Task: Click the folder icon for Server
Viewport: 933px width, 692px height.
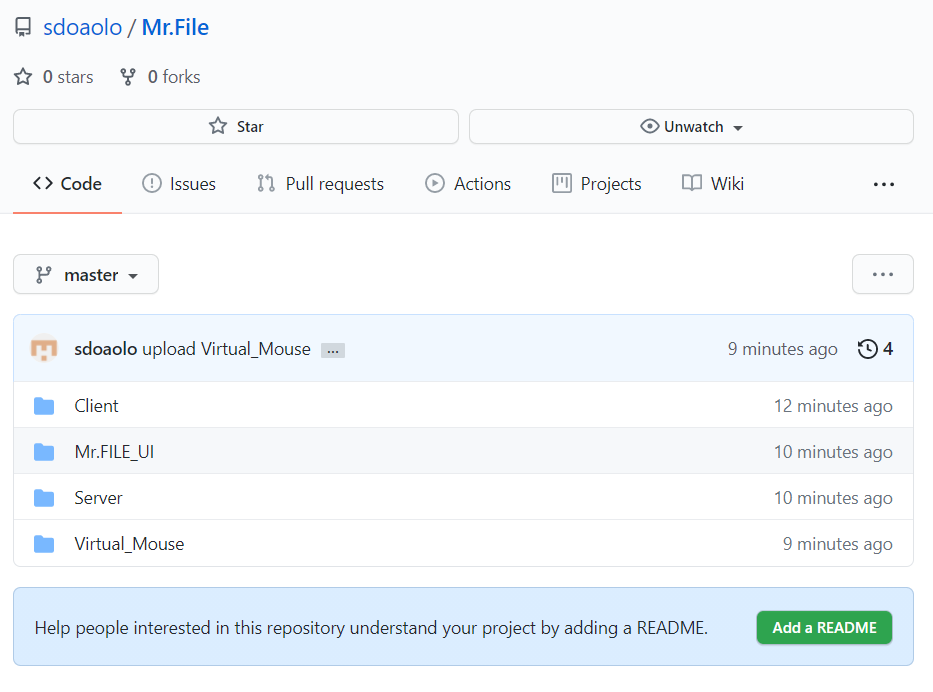Action: coord(44,497)
